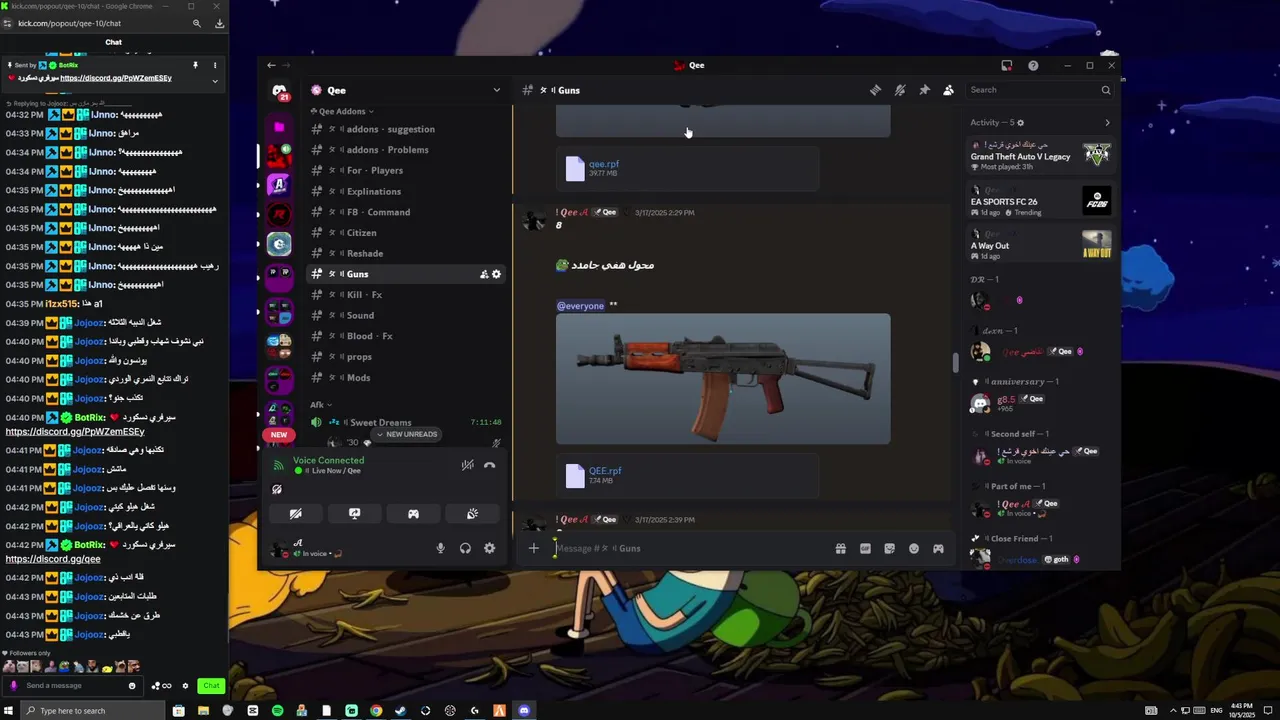
Task: Open Steam from Windows taskbar
Action: click(x=401, y=711)
